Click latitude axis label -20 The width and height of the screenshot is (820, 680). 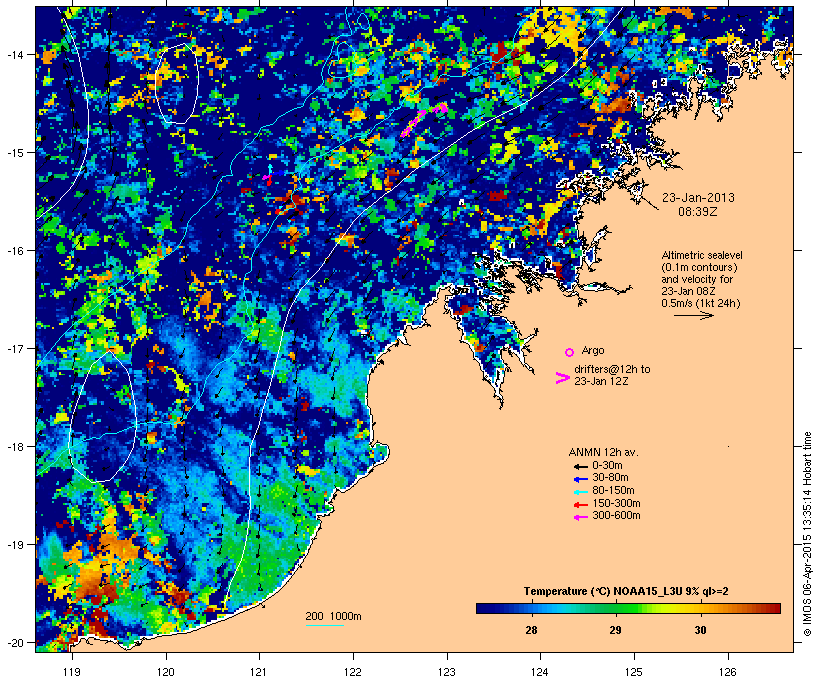(15, 643)
